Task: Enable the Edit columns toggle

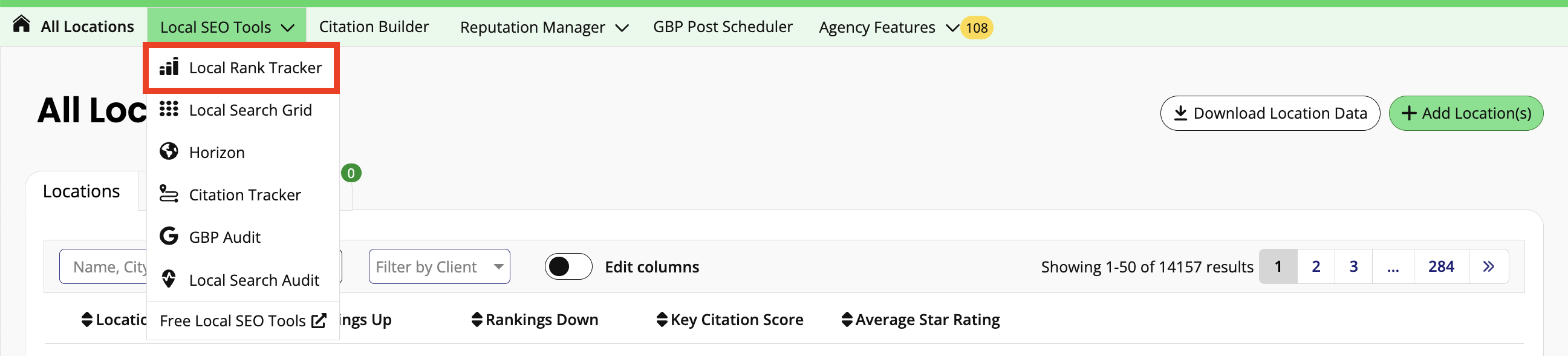Action: (x=568, y=266)
